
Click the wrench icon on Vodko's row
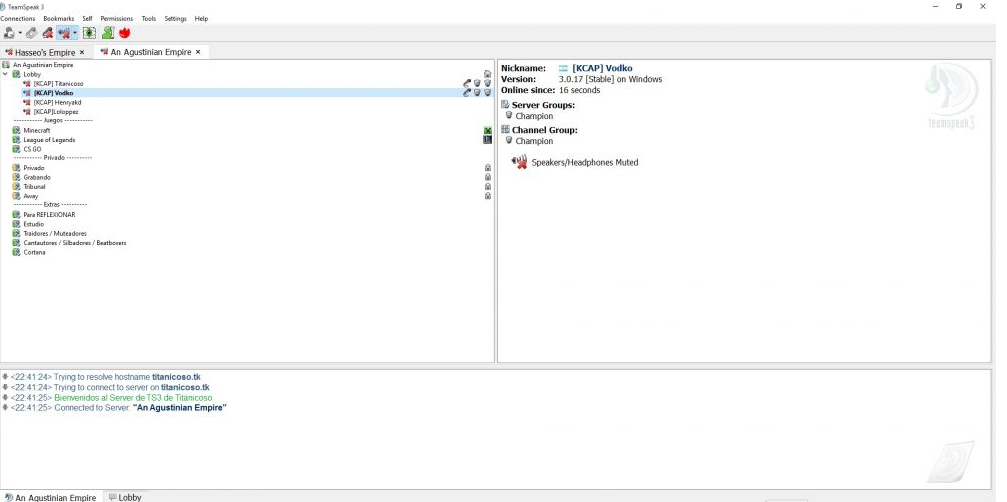(467, 92)
